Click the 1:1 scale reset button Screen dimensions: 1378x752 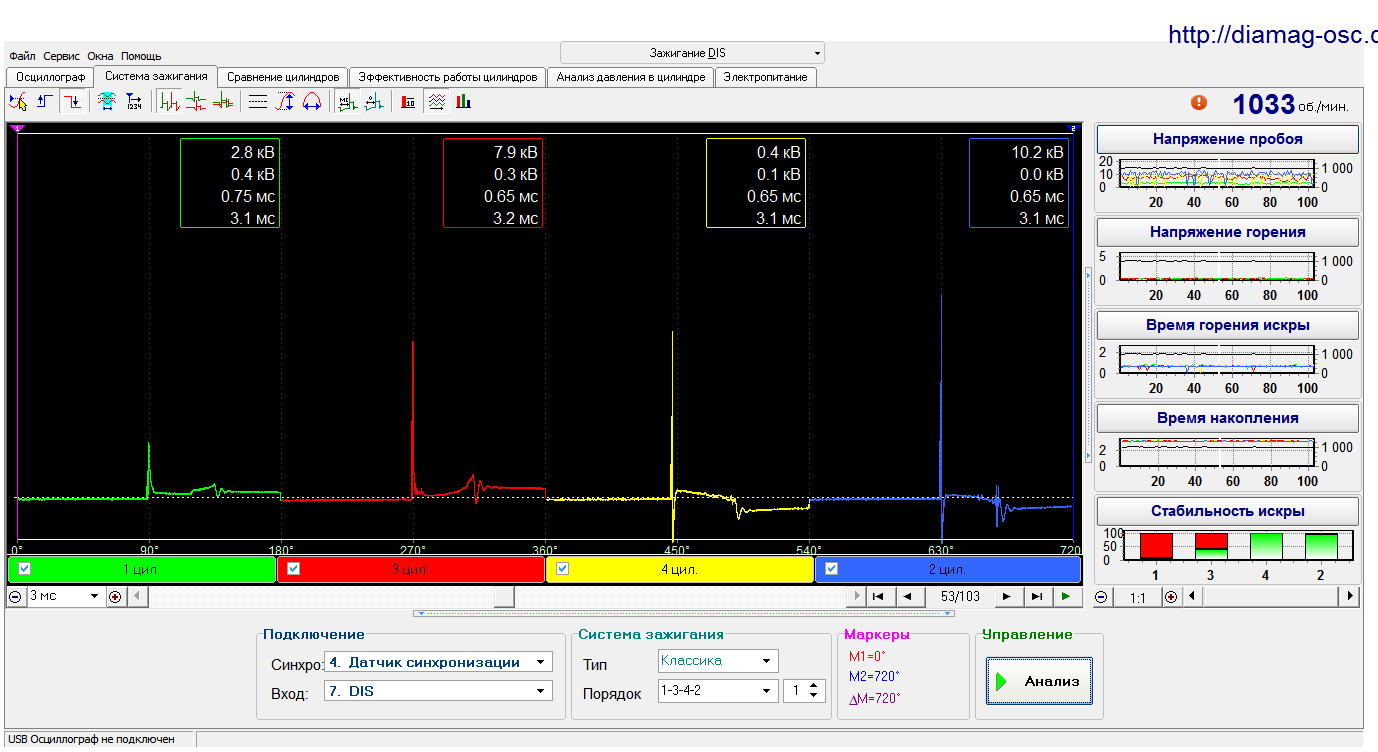[1137, 597]
